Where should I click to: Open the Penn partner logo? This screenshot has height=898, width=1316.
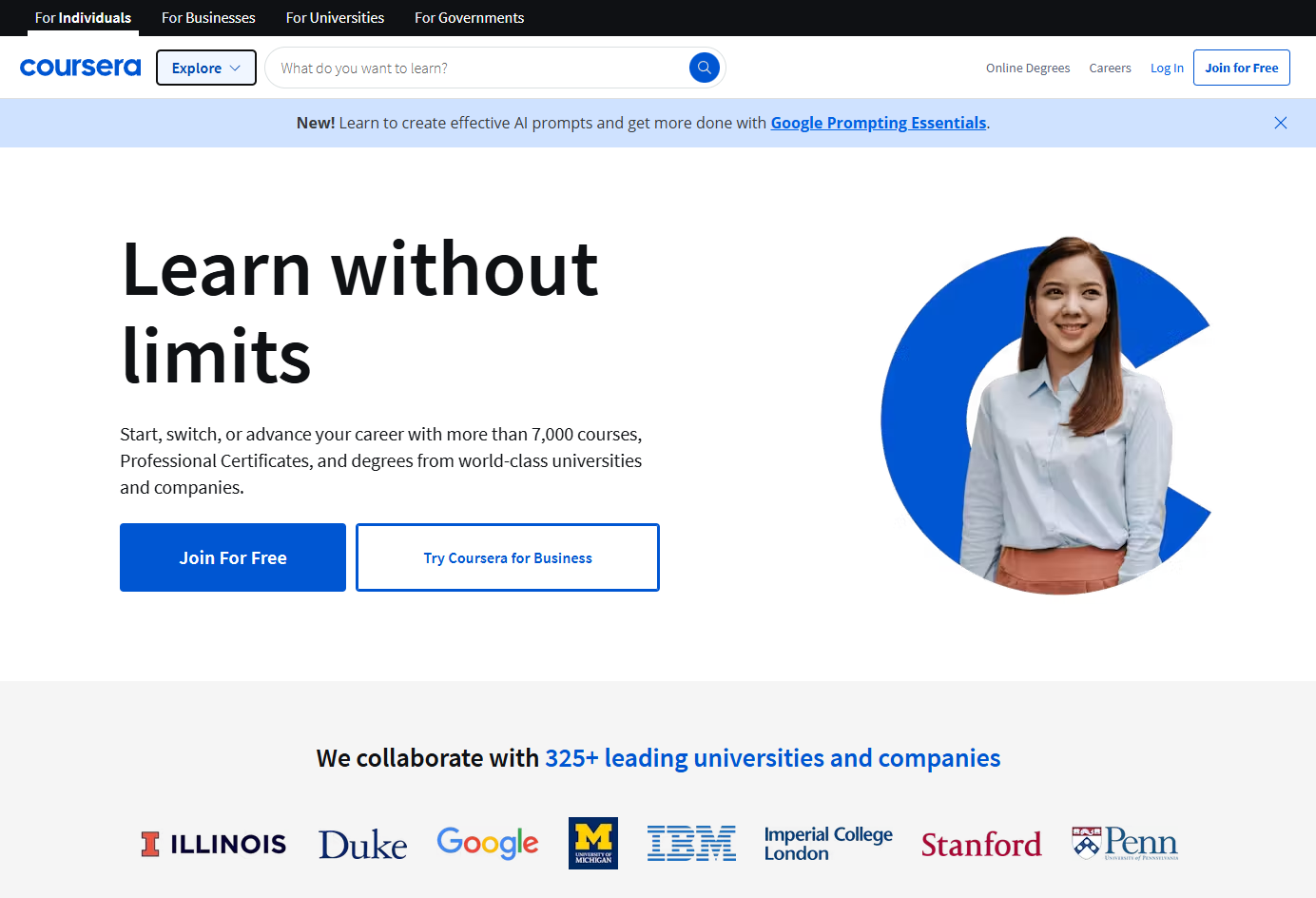pos(1125,844)
